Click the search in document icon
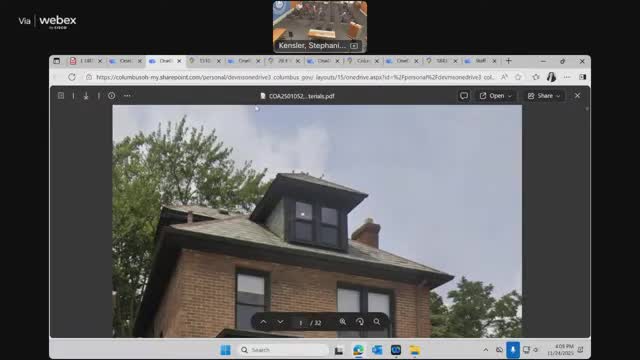 (377, 322)
